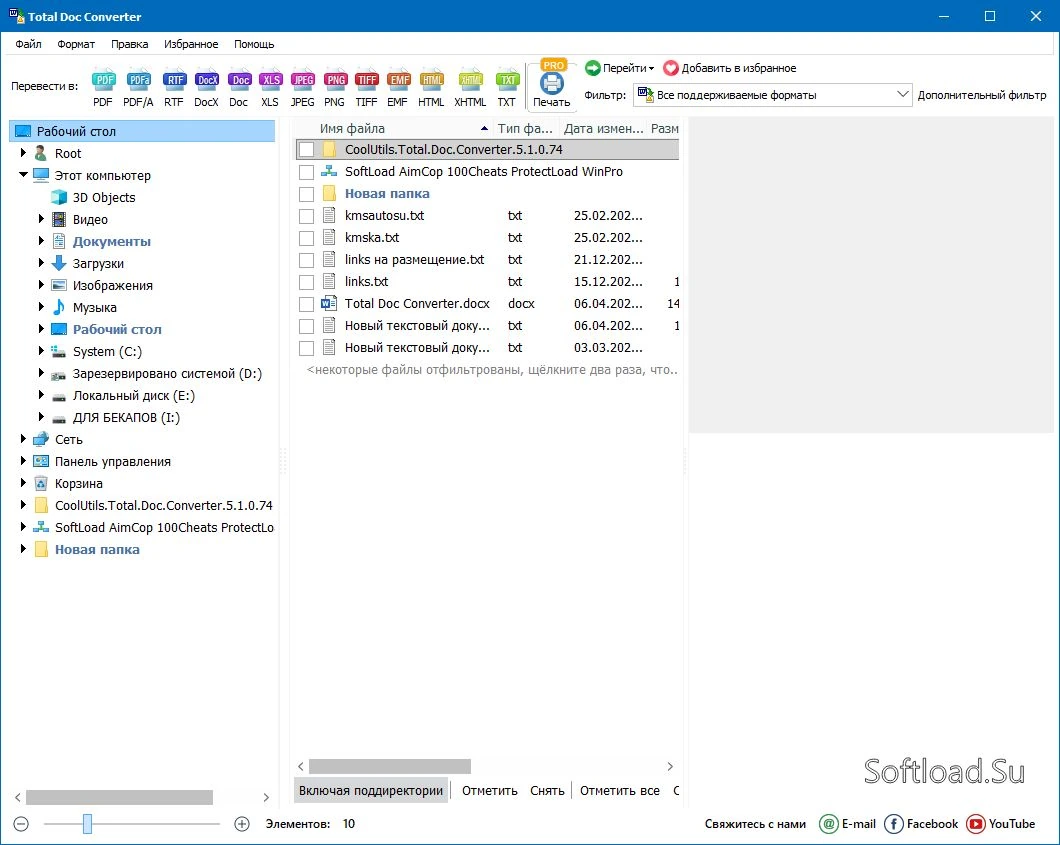Open the Помощь menu
The width and height of the screenshot is (1060, 845).
(254, 44)
